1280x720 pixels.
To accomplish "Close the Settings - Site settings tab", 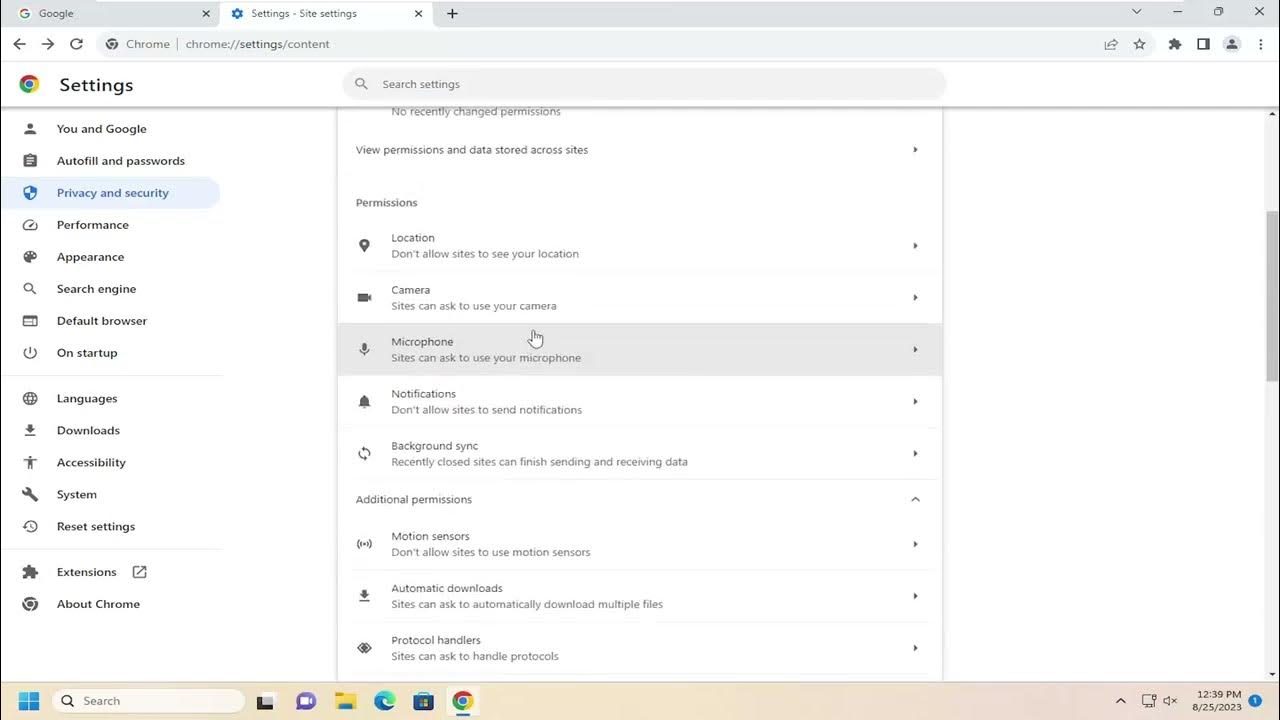I will click(x=418, y=14).
